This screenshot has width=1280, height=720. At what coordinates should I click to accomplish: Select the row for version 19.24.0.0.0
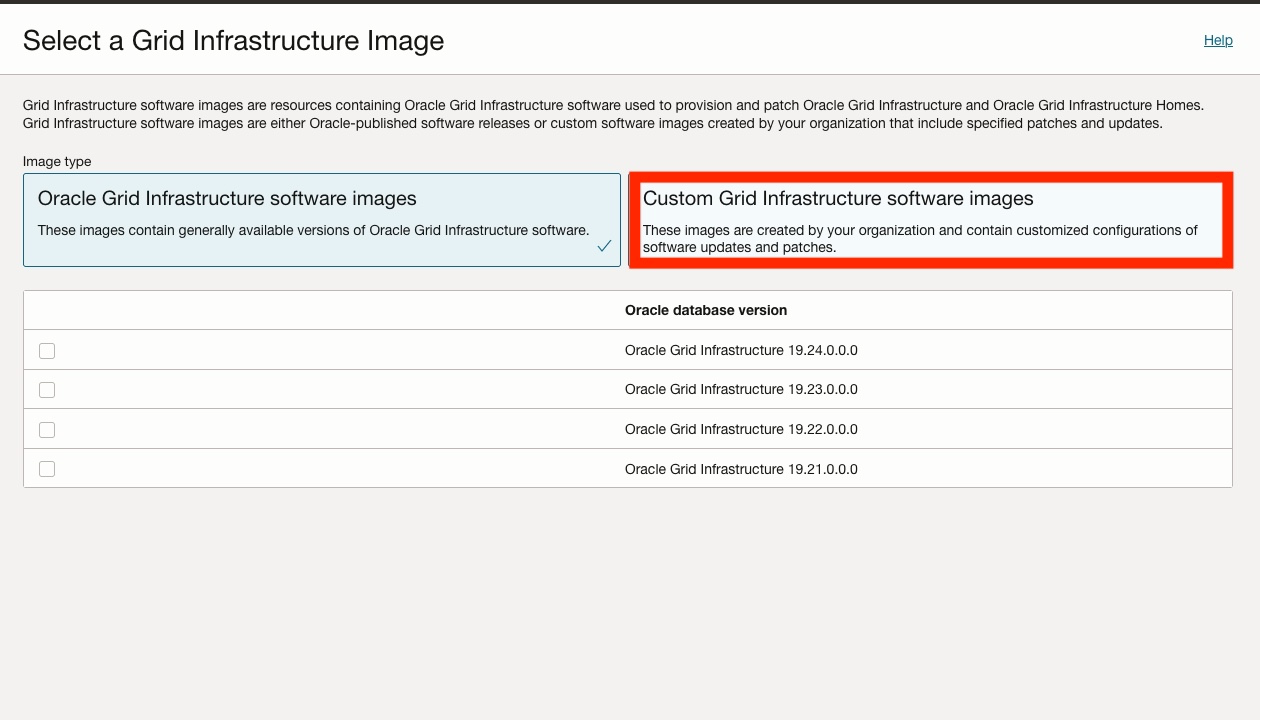[x=740, y=350]
